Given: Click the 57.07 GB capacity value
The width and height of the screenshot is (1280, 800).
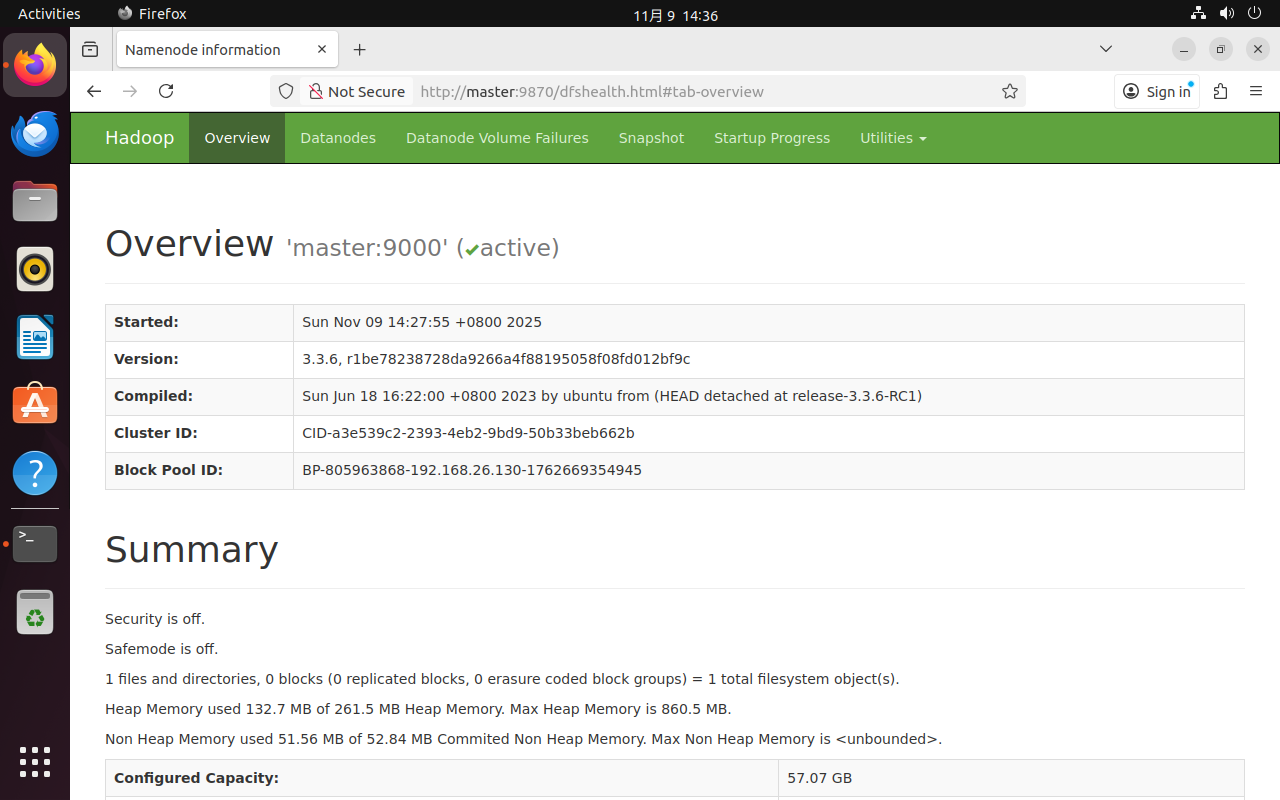Looking at the screenshot, I should 819,778.
